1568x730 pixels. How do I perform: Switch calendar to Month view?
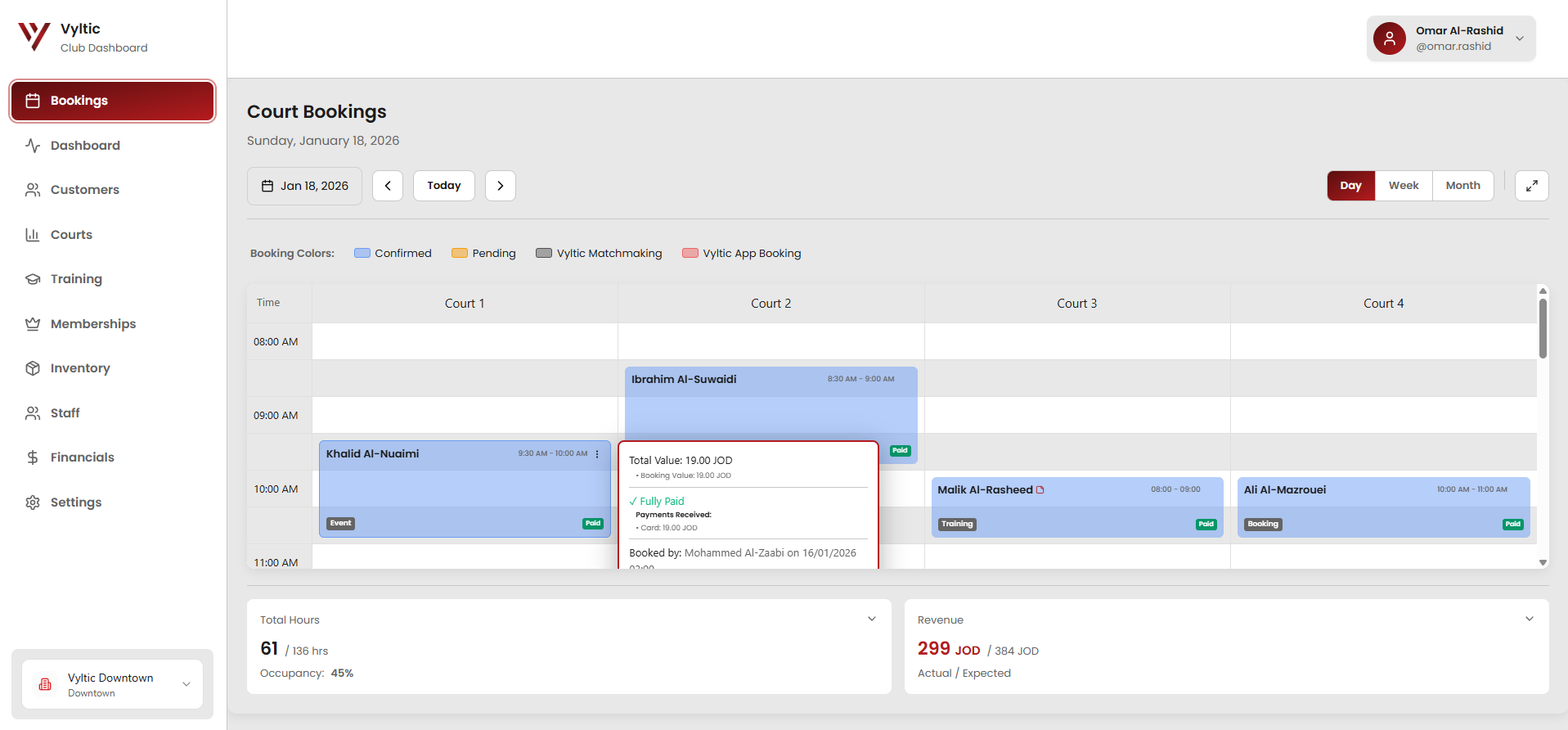click(x=1462, y=186)
